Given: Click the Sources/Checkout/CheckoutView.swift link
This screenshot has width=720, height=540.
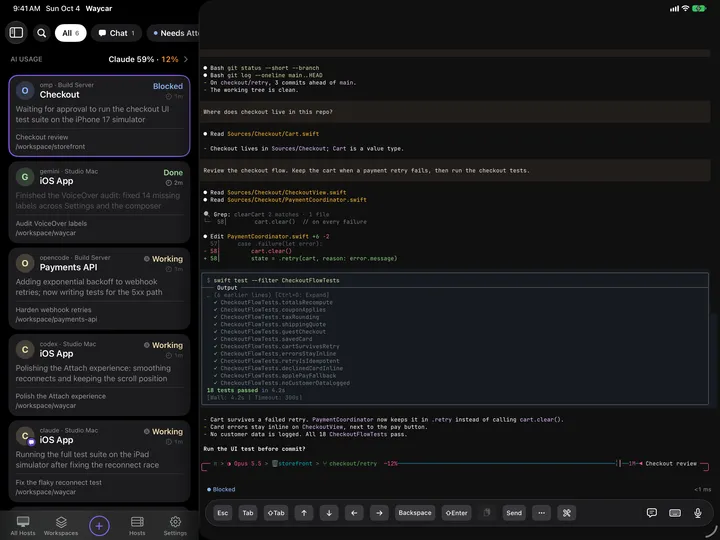Looking at the screenshot, I should pyautogui.click(x=287, y=192).
